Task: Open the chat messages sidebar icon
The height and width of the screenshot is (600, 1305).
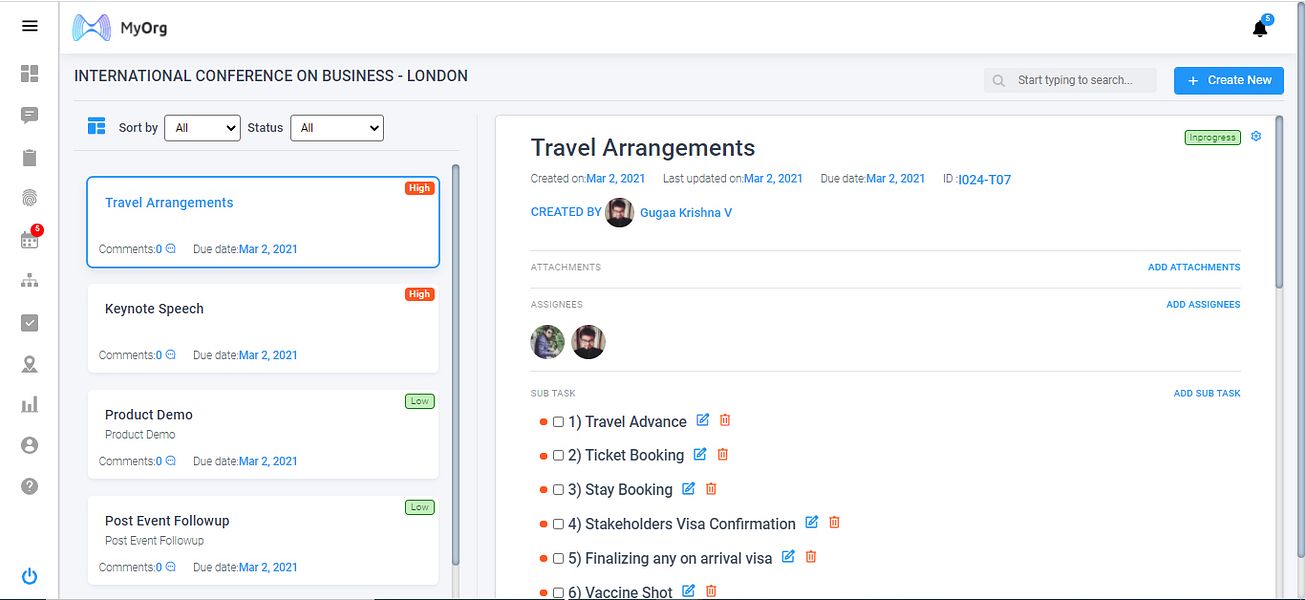Action: [29, 115]
